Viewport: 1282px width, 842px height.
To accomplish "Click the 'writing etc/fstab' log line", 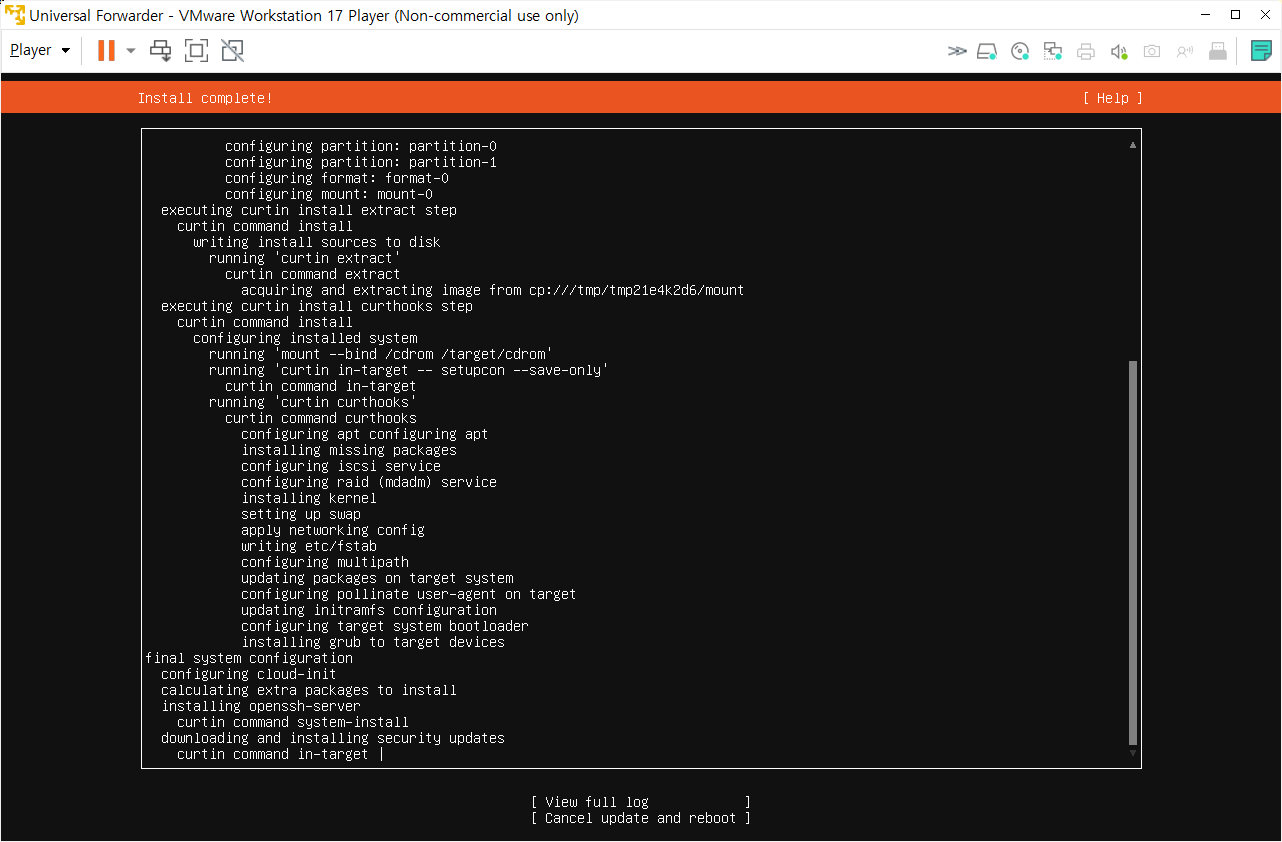I will 309,546.
